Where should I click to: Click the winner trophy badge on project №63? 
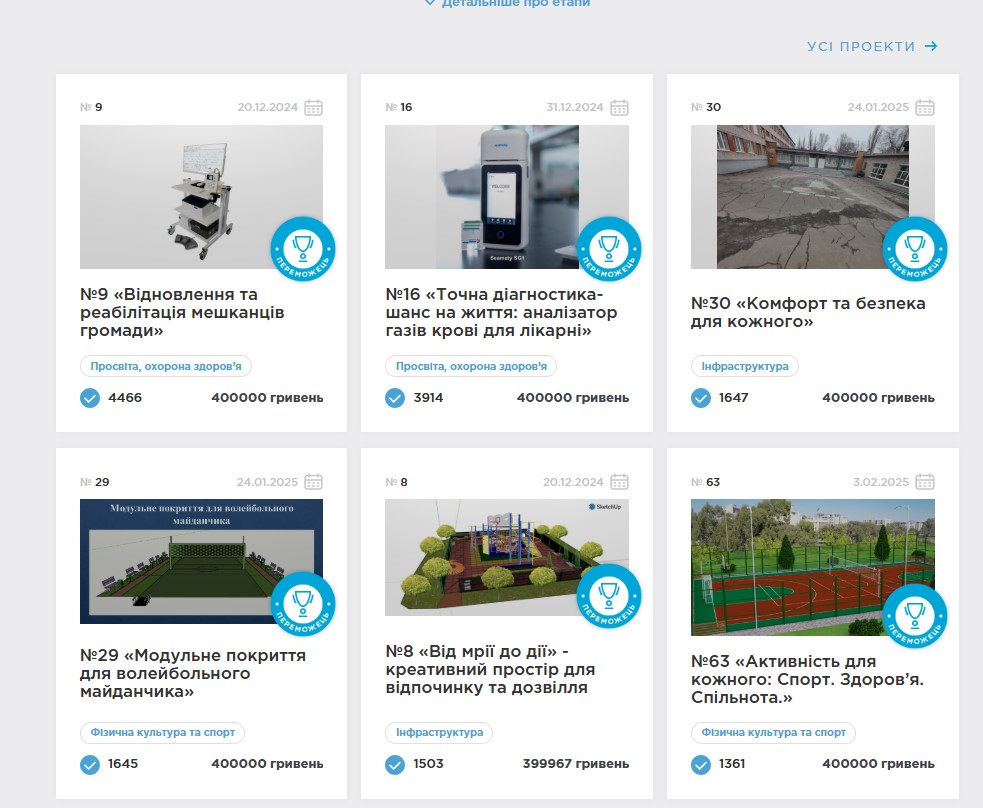click(914, 616)
